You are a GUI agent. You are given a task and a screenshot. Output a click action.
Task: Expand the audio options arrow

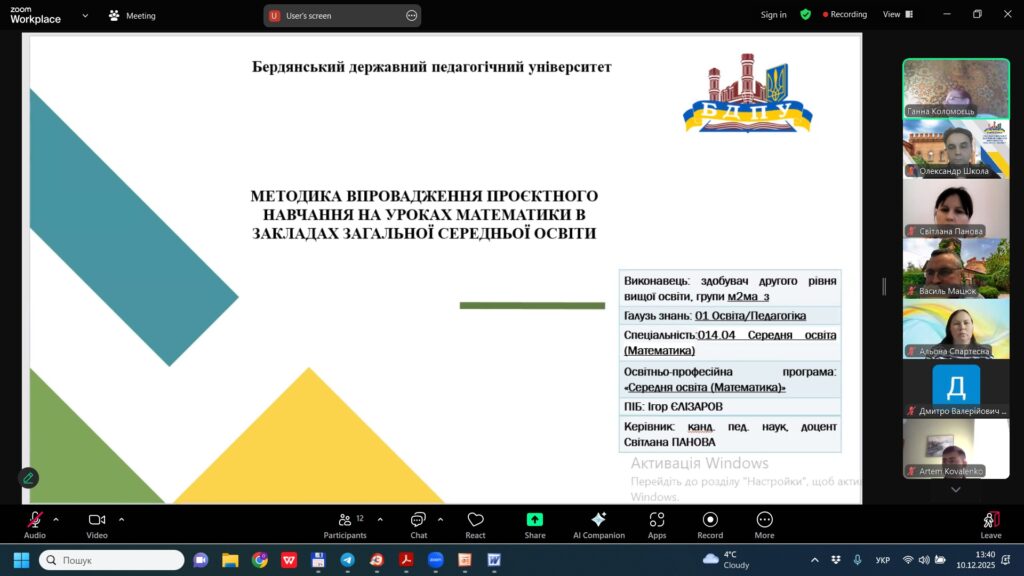(56, 519)
